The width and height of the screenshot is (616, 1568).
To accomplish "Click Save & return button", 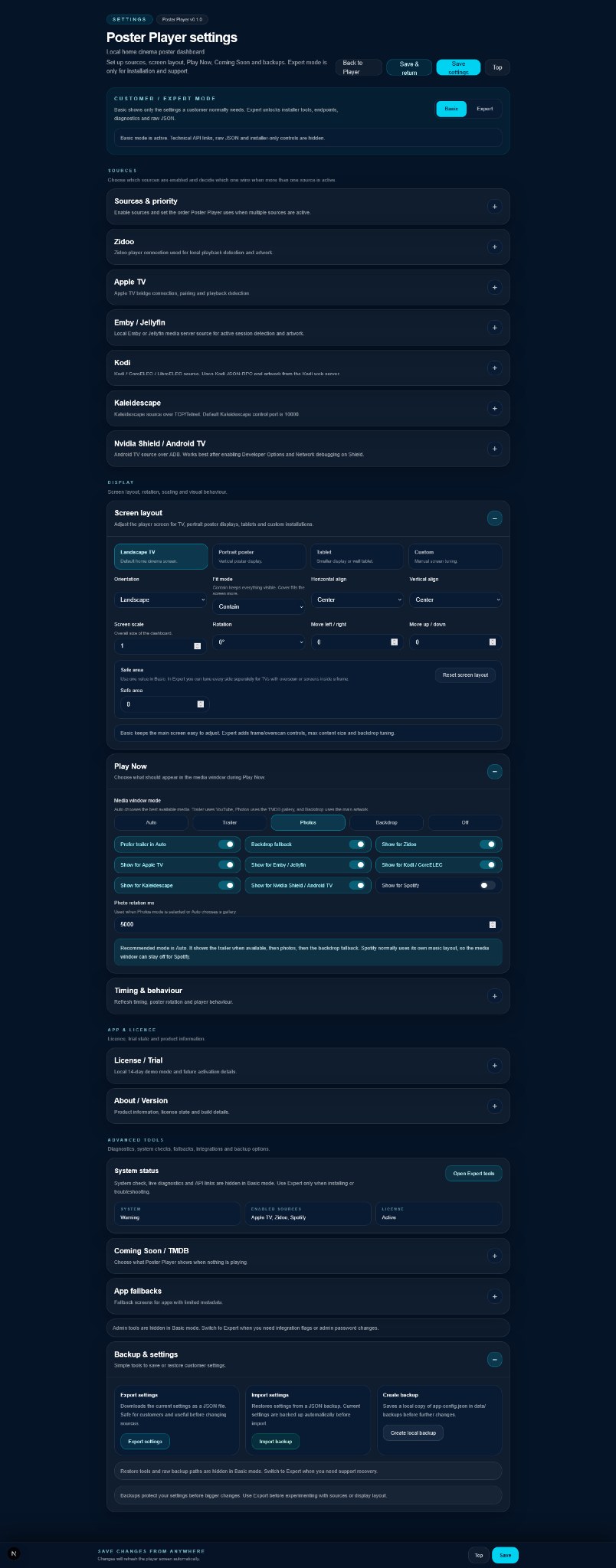I will (409, 67).
